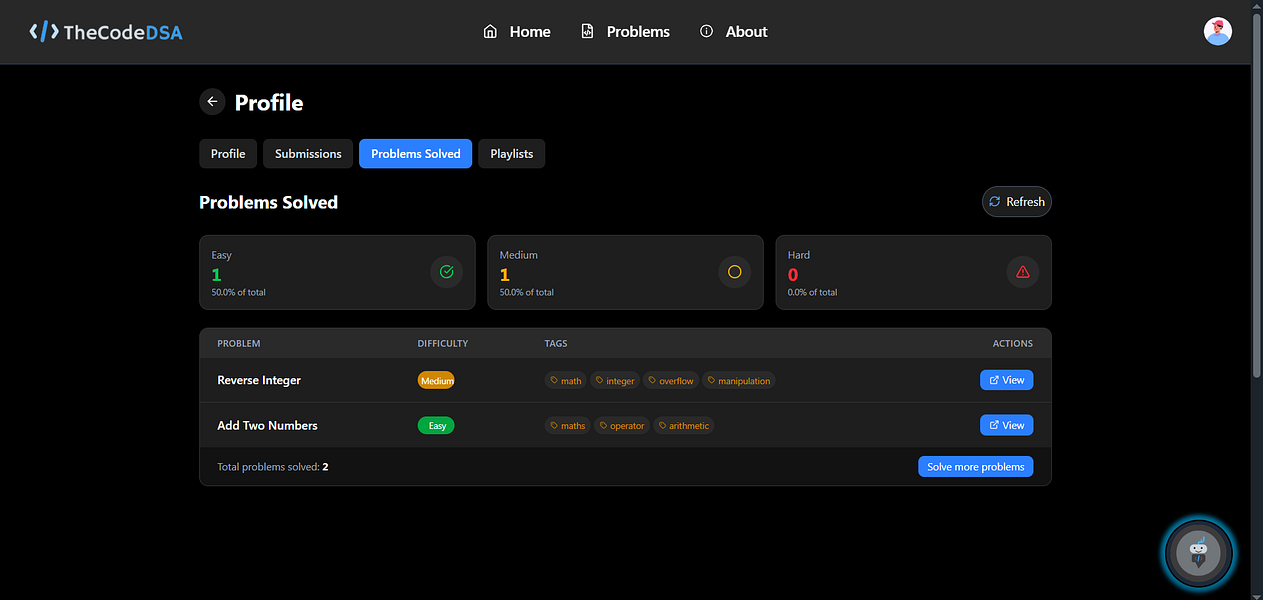1263x600 pixels.
Task: Click the Hard warning triangle icon
Action: [1022, 272]
